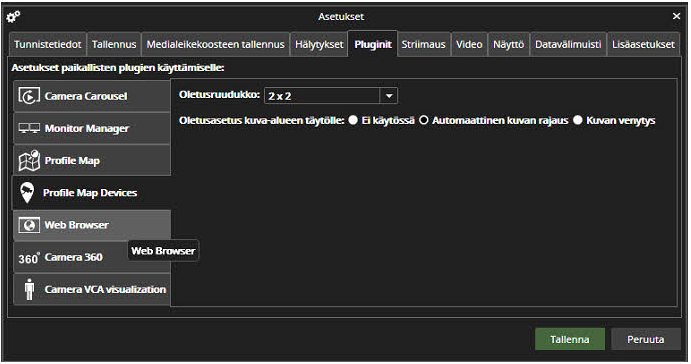Enable 'Automaattinen kuvan rajaus' option
Screen dimensions: 691x364
[424, 120]
